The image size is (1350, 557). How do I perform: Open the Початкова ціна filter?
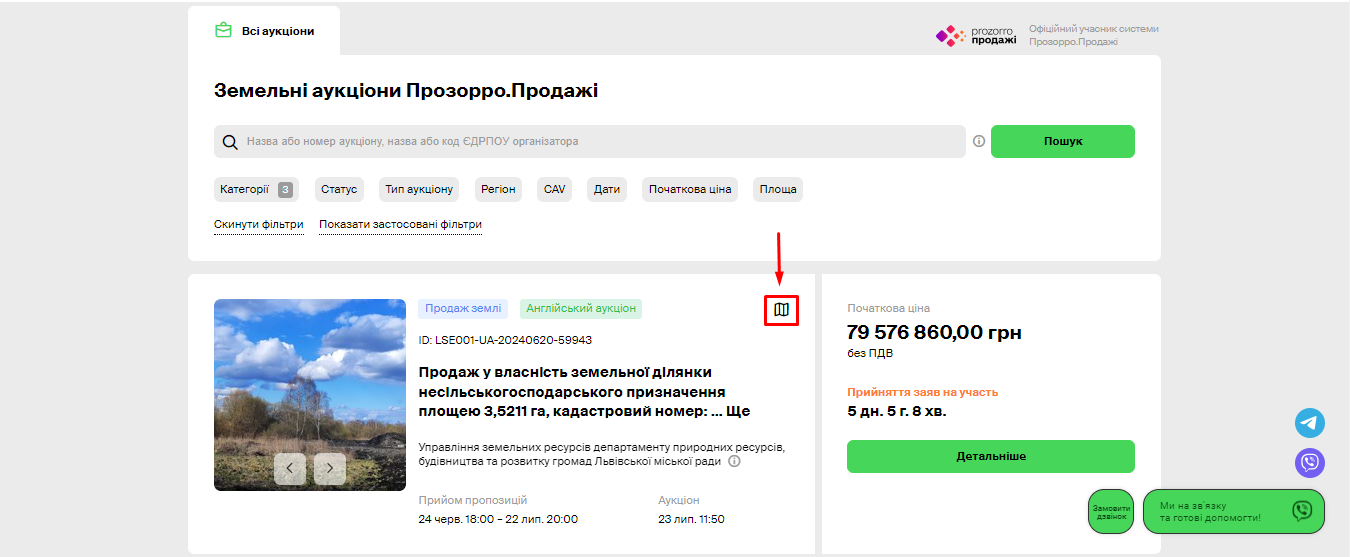point(689,189)
